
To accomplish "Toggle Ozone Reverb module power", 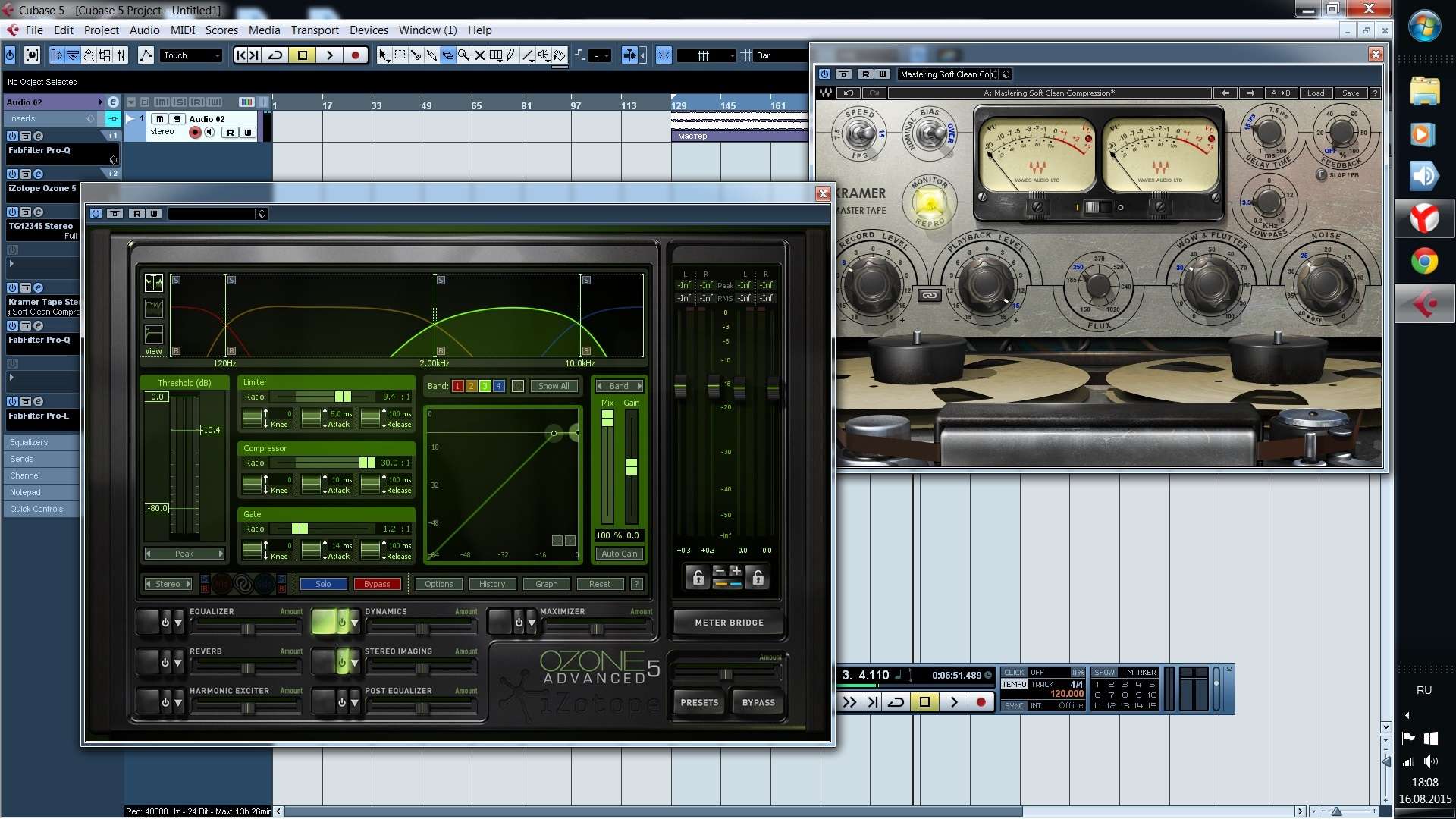I will tap(165, 662).
